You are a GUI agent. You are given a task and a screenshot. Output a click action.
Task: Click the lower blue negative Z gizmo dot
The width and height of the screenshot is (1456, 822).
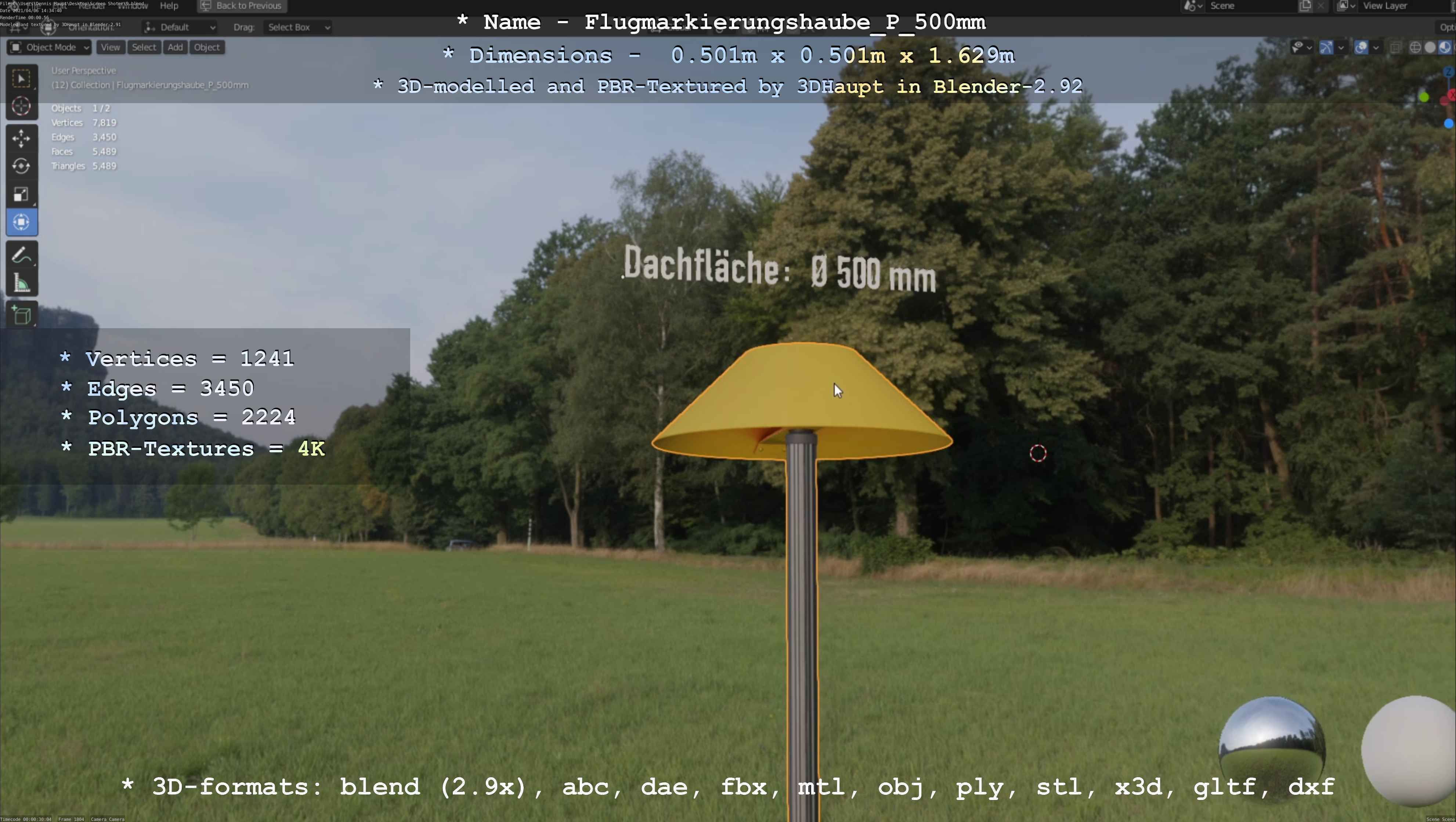[x=1449, y=124]
